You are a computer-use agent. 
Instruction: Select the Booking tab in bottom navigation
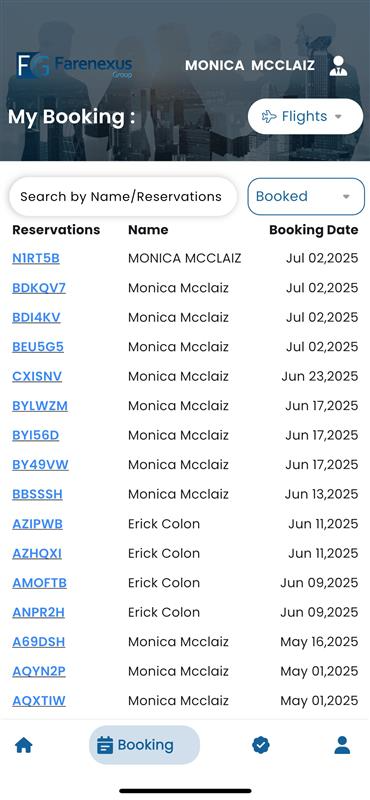(144, 745)
